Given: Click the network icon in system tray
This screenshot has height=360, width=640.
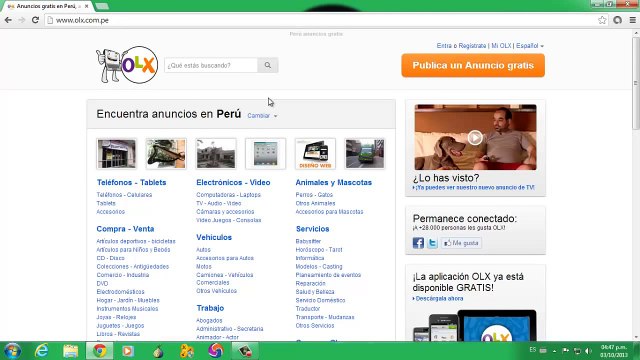Looking at the screenshot, I should pos(577,351).
